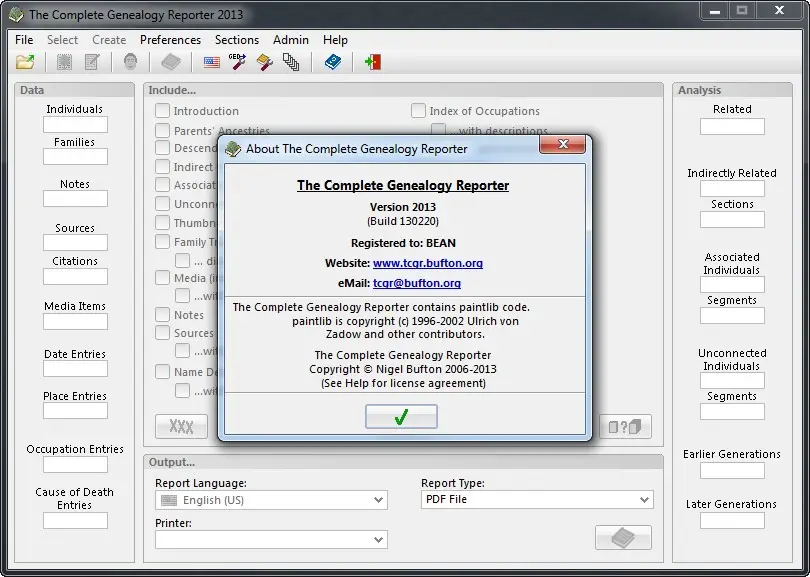This screenshot has height=577, width=810.
Task: Toggle the Name De... checkbox
Action: 162,372
